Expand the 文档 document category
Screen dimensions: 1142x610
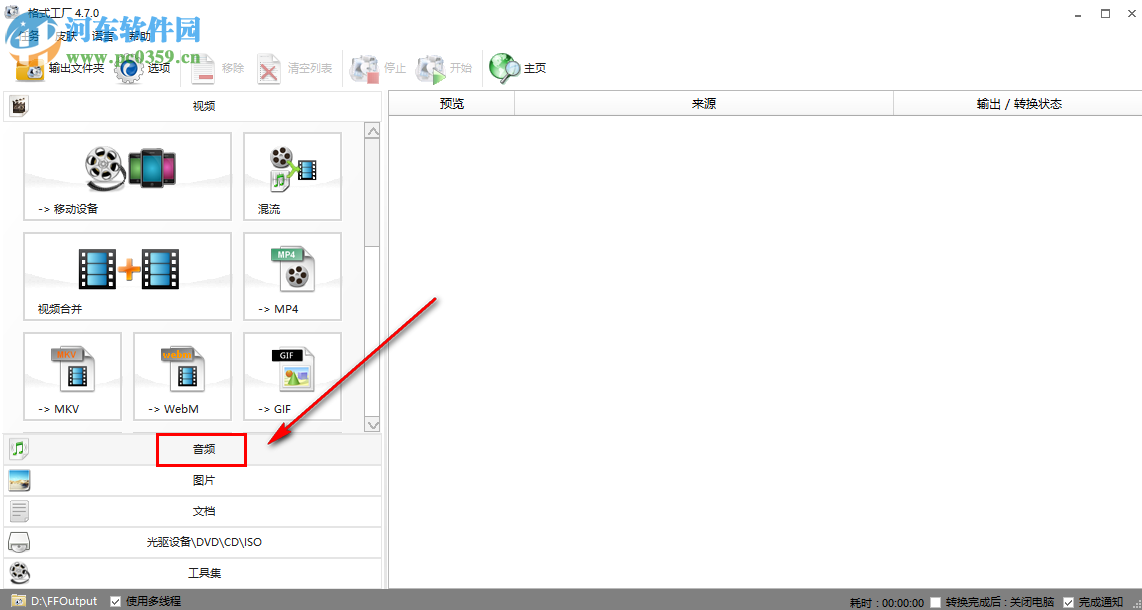coord(192,511)
